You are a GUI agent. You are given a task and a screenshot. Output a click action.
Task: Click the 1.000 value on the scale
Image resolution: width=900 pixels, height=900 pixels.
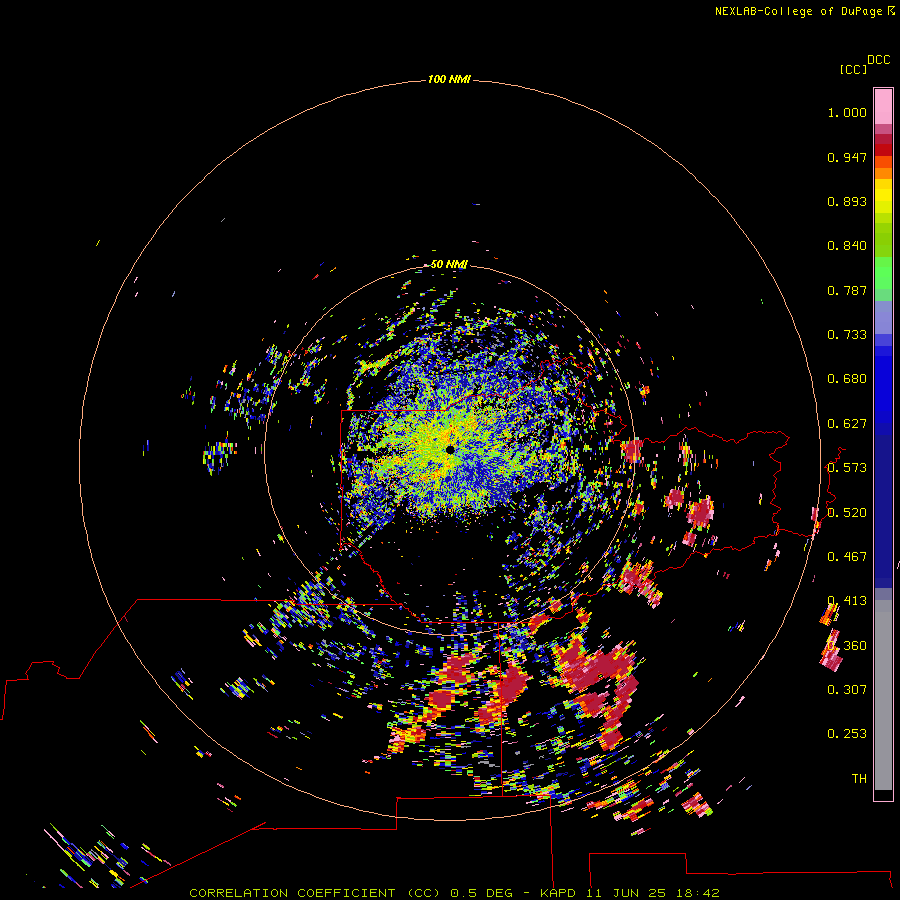[847, 112]
